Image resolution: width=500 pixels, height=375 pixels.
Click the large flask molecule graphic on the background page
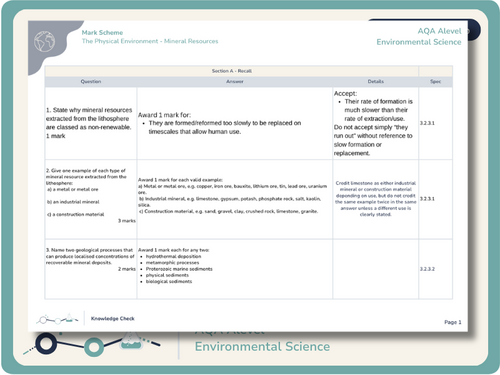pos(91,344)
